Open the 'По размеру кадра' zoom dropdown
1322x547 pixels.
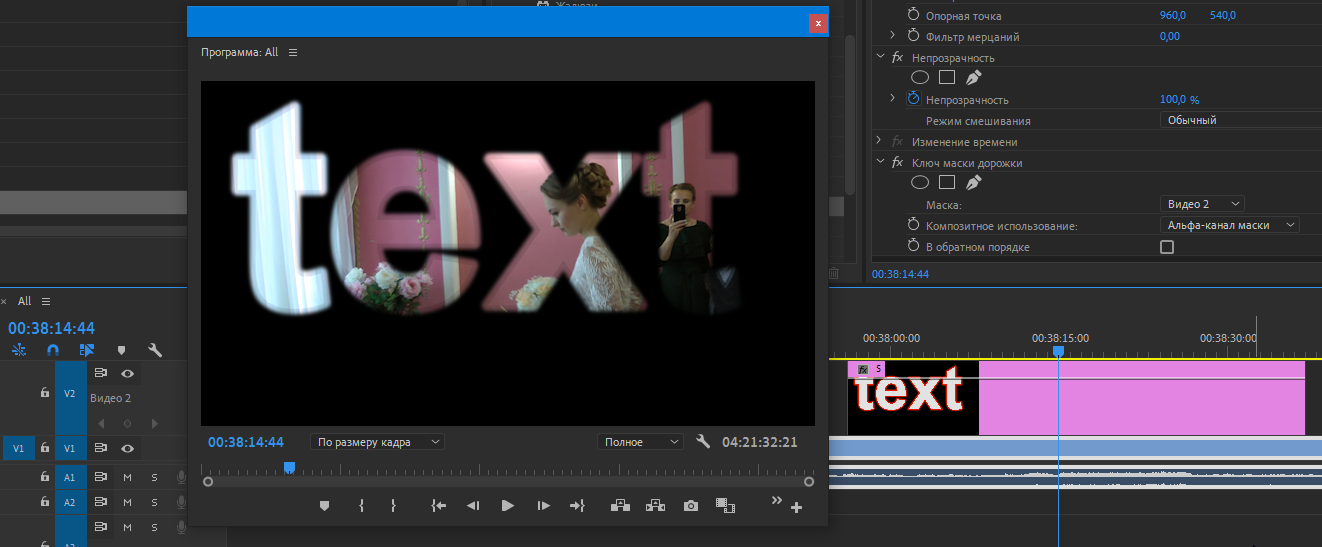(377, 442)
